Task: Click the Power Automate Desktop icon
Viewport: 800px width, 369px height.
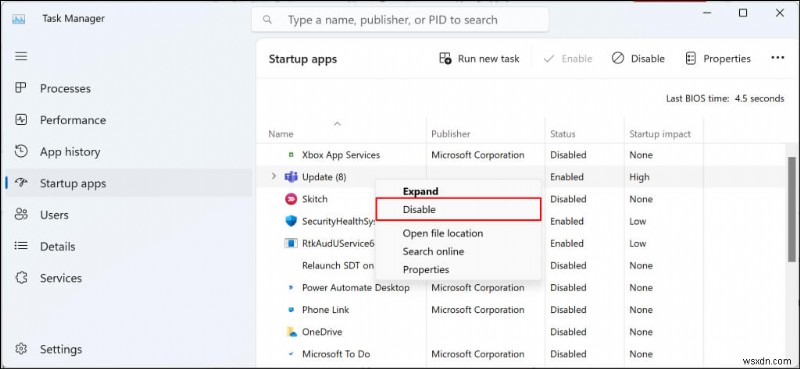Action: coord(291,287)
